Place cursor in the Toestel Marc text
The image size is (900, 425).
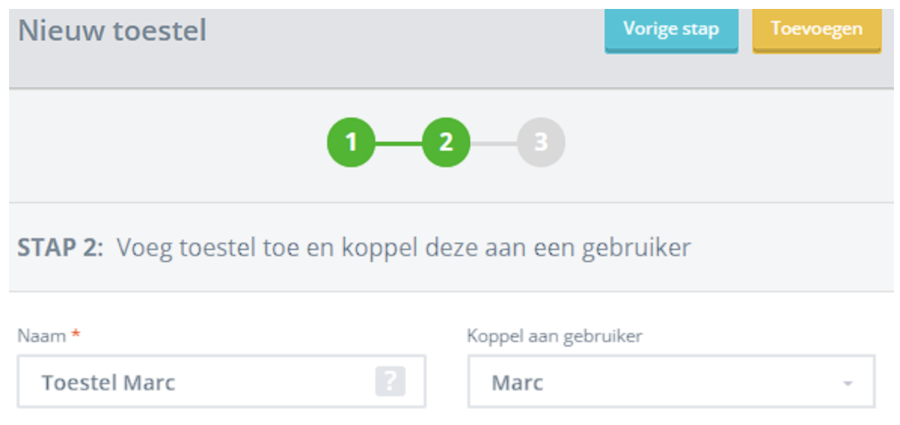coord(108,383)
